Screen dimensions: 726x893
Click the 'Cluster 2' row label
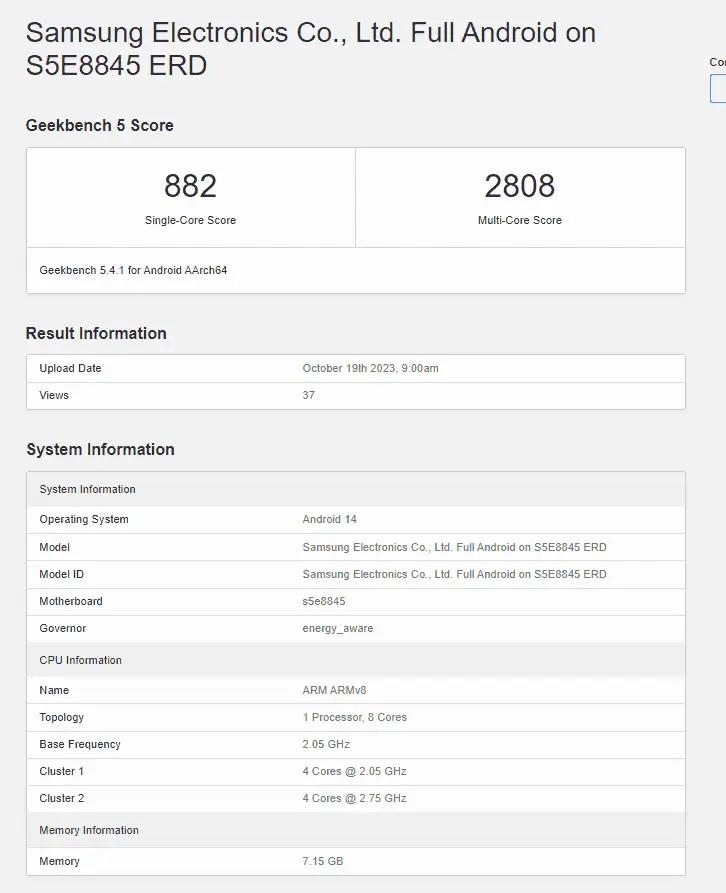pos(61,798)
